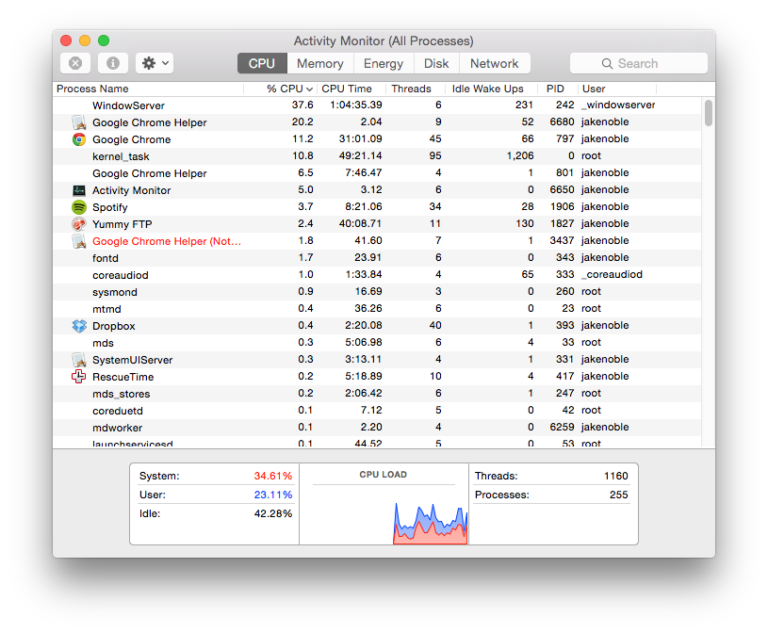Click the Activity Monitor process icon
This screenshot has height=633, width=768.
point(79,191)
